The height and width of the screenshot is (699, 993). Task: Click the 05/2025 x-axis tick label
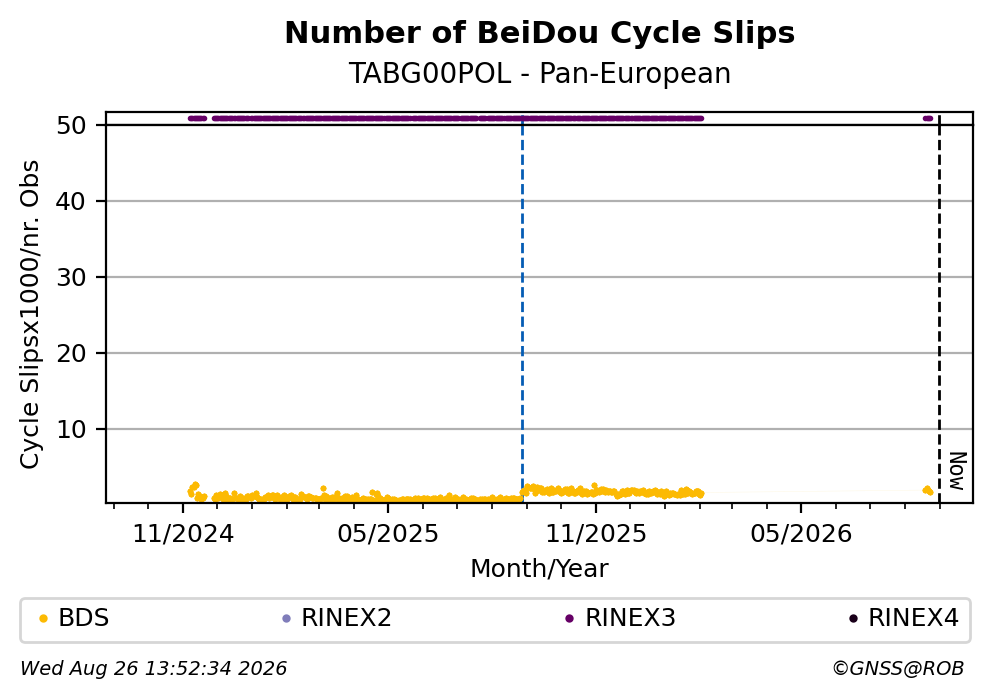(x=388, y=534)
